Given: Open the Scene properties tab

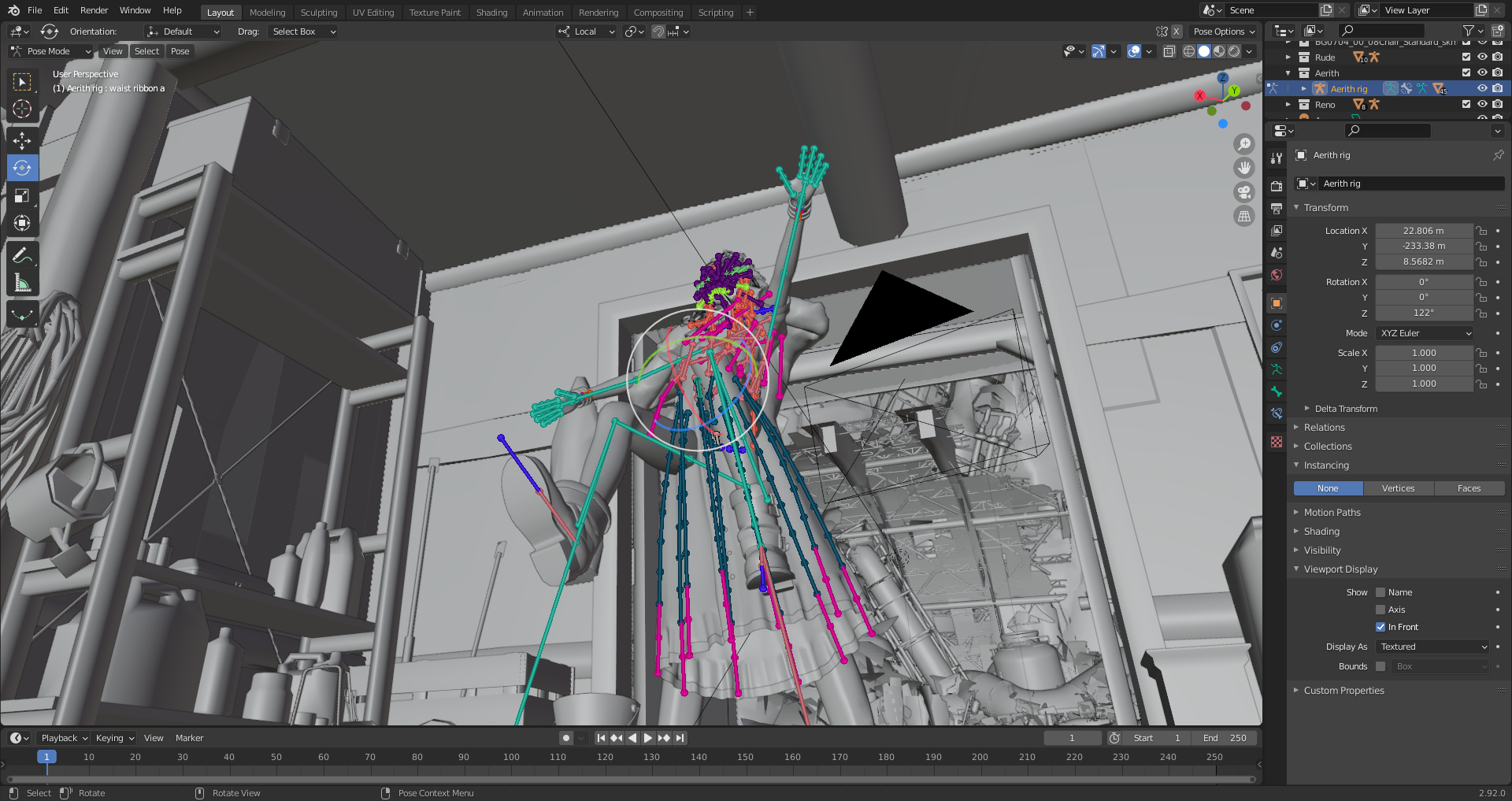Looking at the screenshot, I should [1277, 253].
